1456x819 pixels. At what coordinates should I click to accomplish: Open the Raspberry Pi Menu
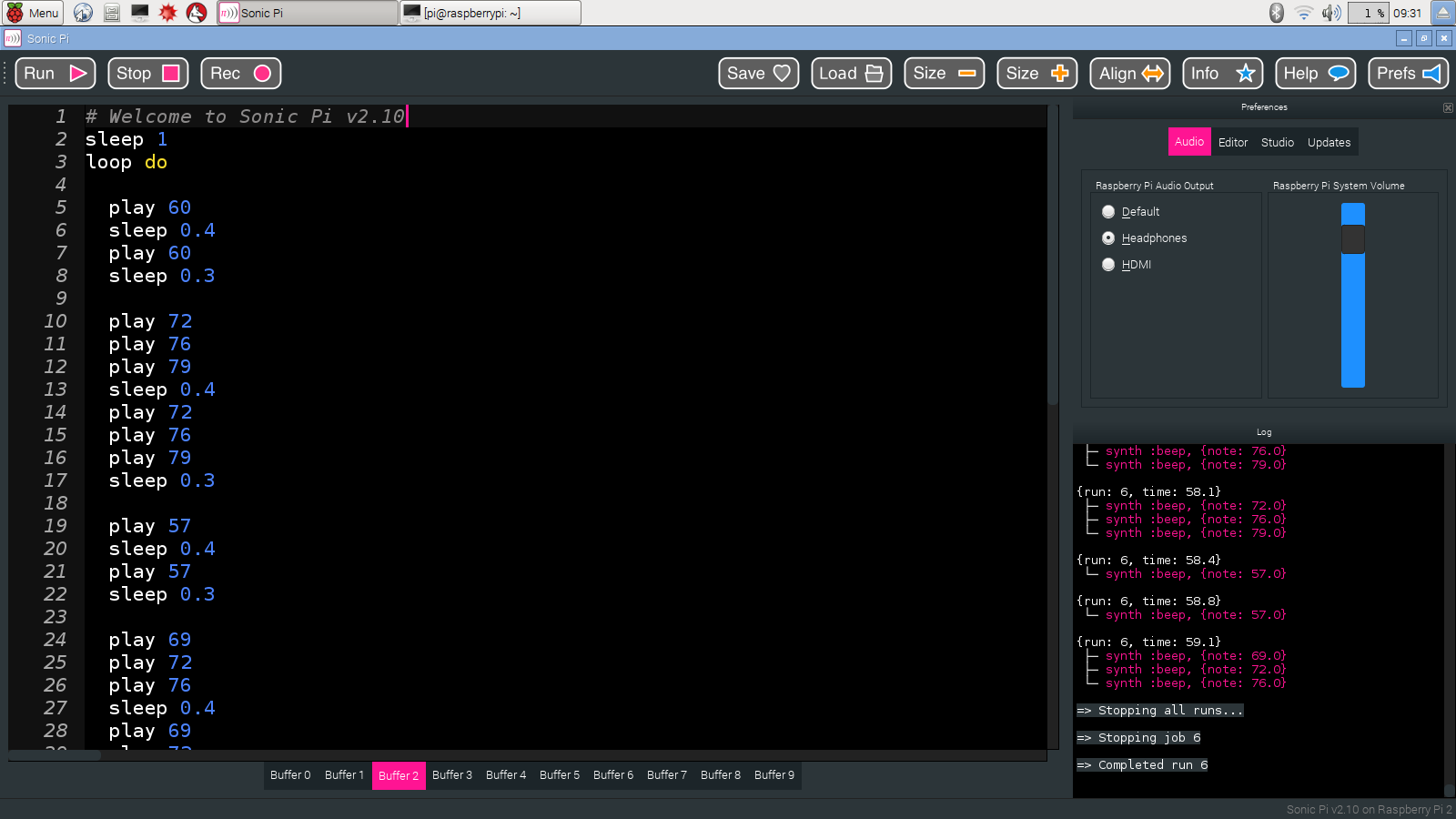(33, 13)
